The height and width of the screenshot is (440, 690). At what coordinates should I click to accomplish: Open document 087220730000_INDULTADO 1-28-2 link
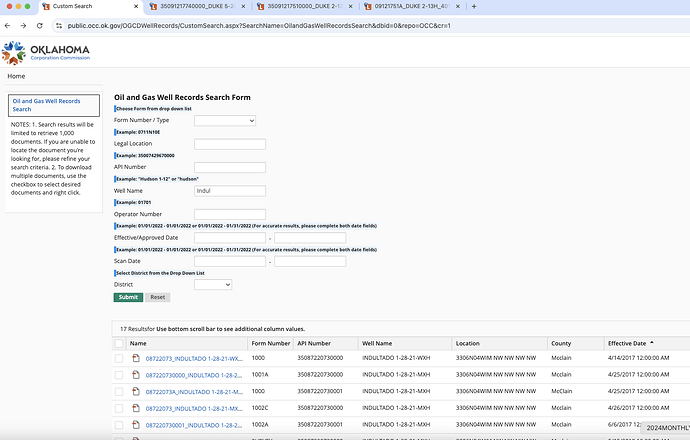coord(194,375)
